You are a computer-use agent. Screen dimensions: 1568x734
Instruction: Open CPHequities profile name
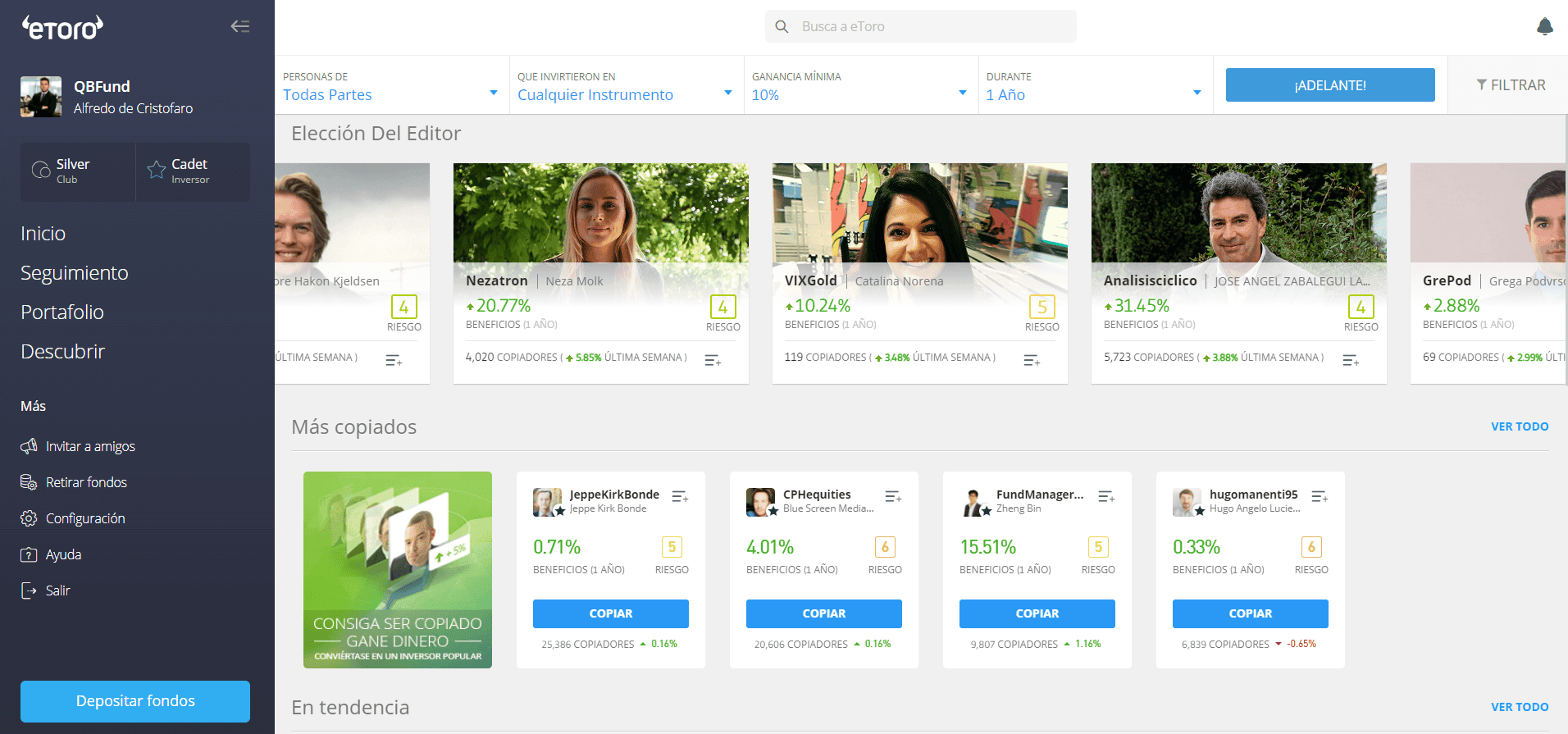[817, 495]
